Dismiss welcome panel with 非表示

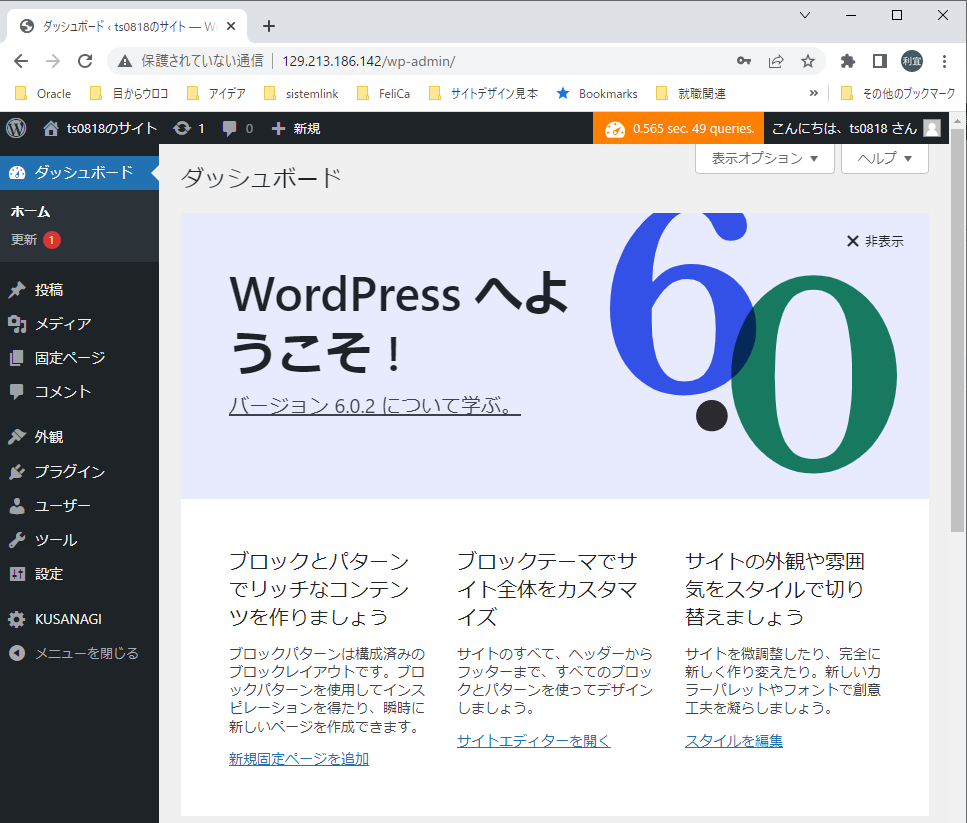(874, 241)
